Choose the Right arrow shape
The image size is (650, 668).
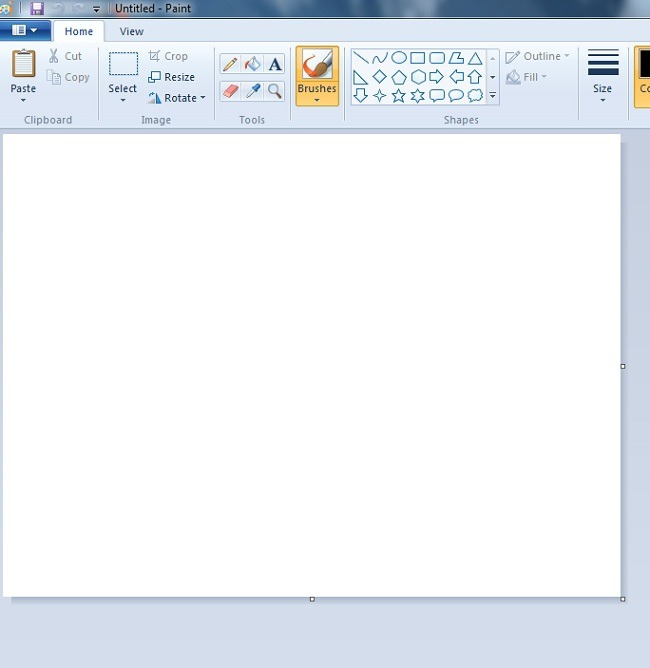click(x=437, y=77)
